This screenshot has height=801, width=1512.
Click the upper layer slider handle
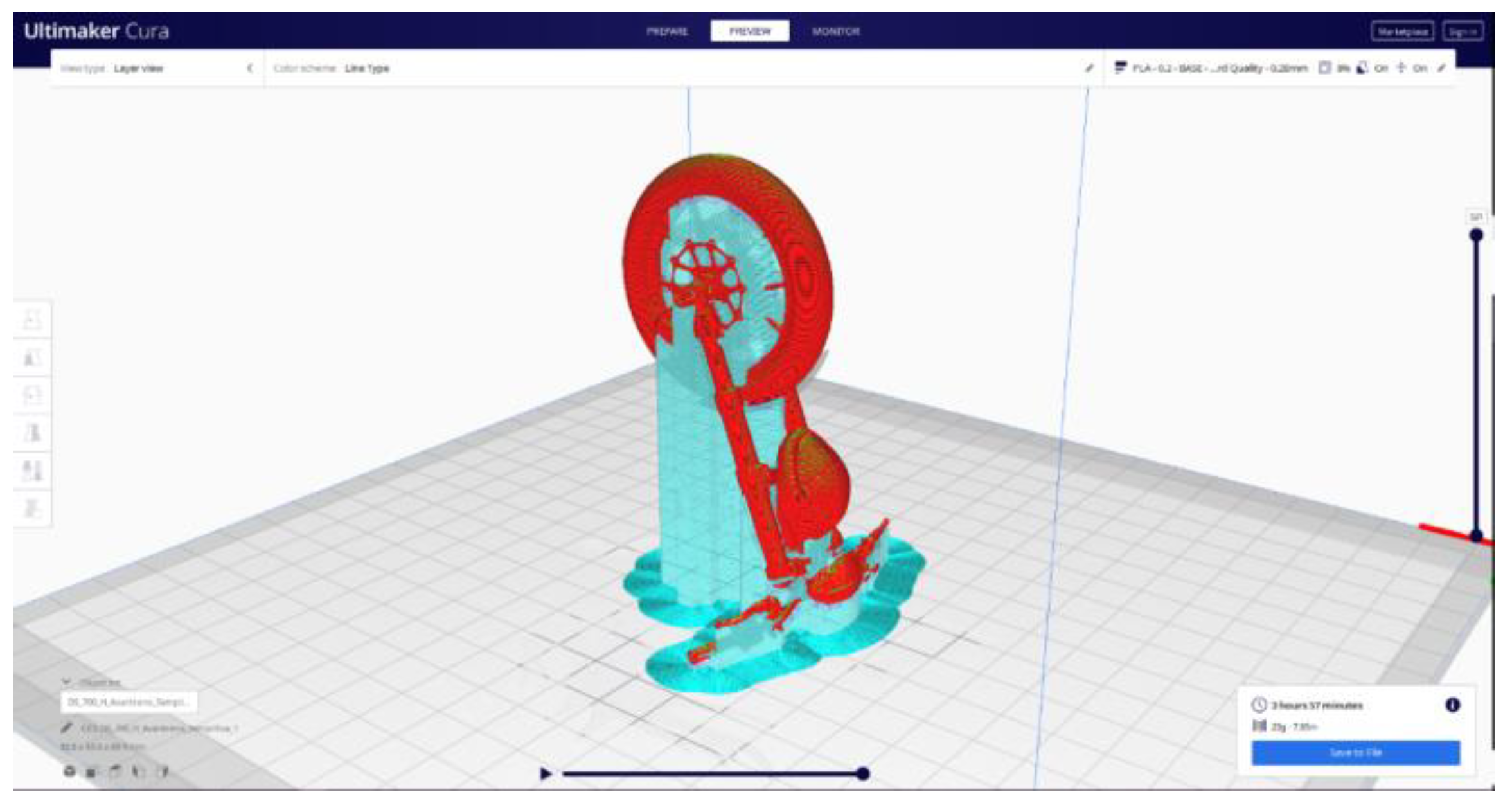[1476, 235]
